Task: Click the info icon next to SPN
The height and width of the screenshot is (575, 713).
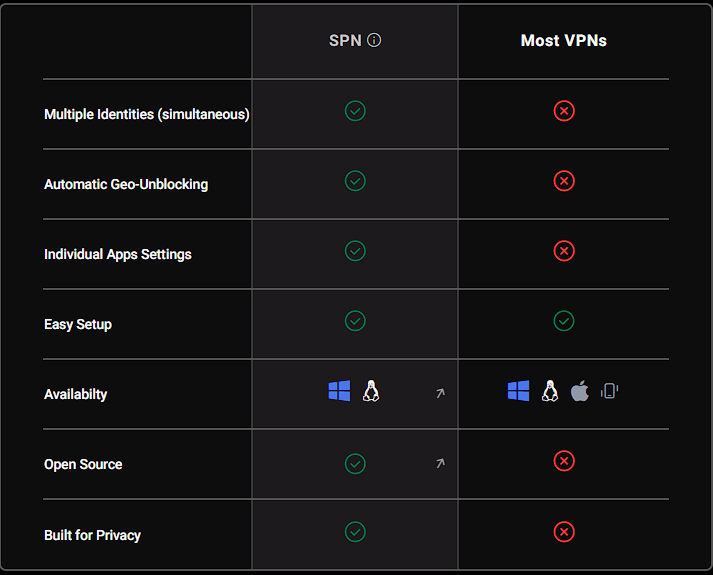Action: pos(374,40)
